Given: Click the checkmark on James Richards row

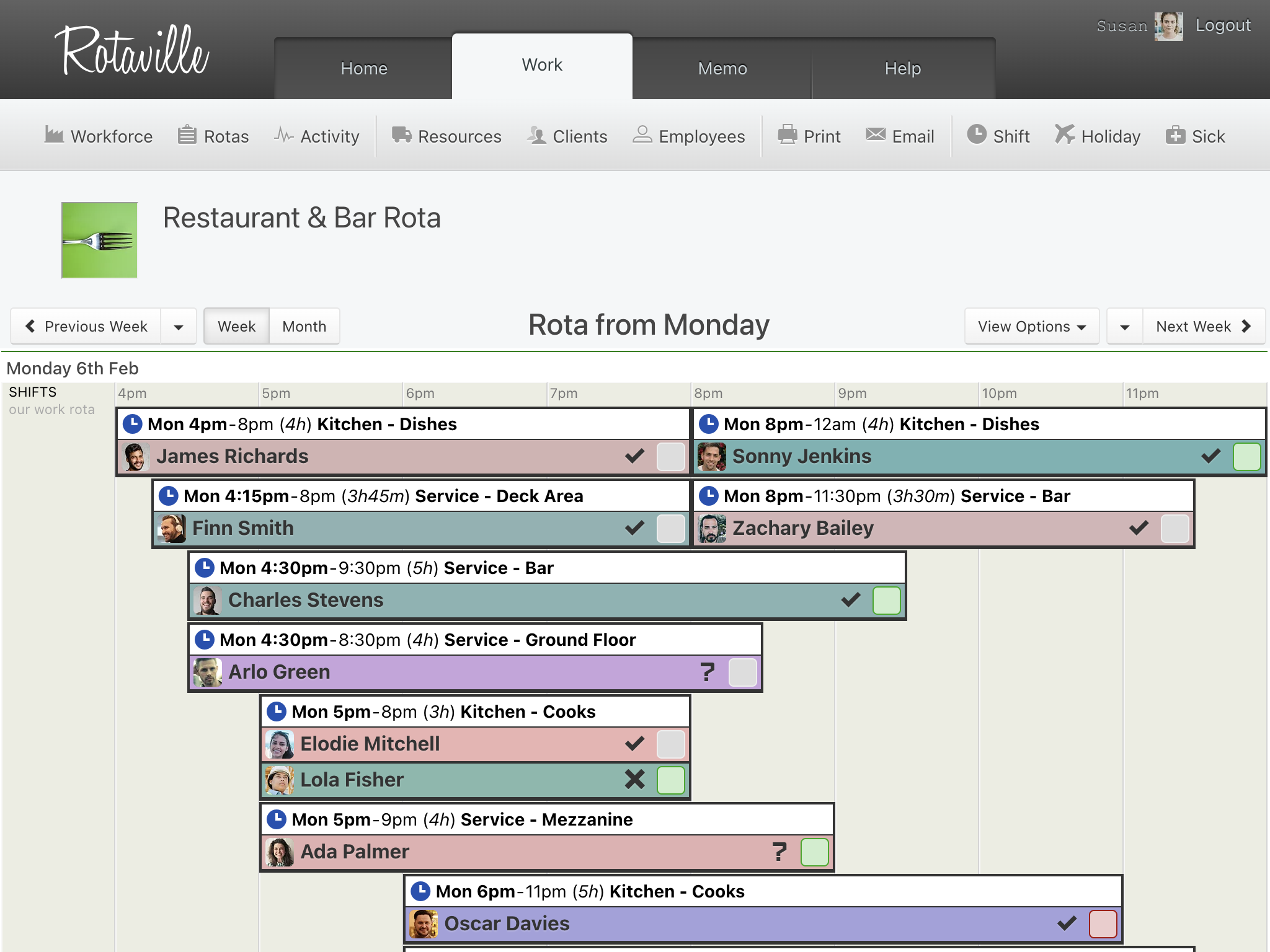Looking at the screenshot, I should click(634, 456).
